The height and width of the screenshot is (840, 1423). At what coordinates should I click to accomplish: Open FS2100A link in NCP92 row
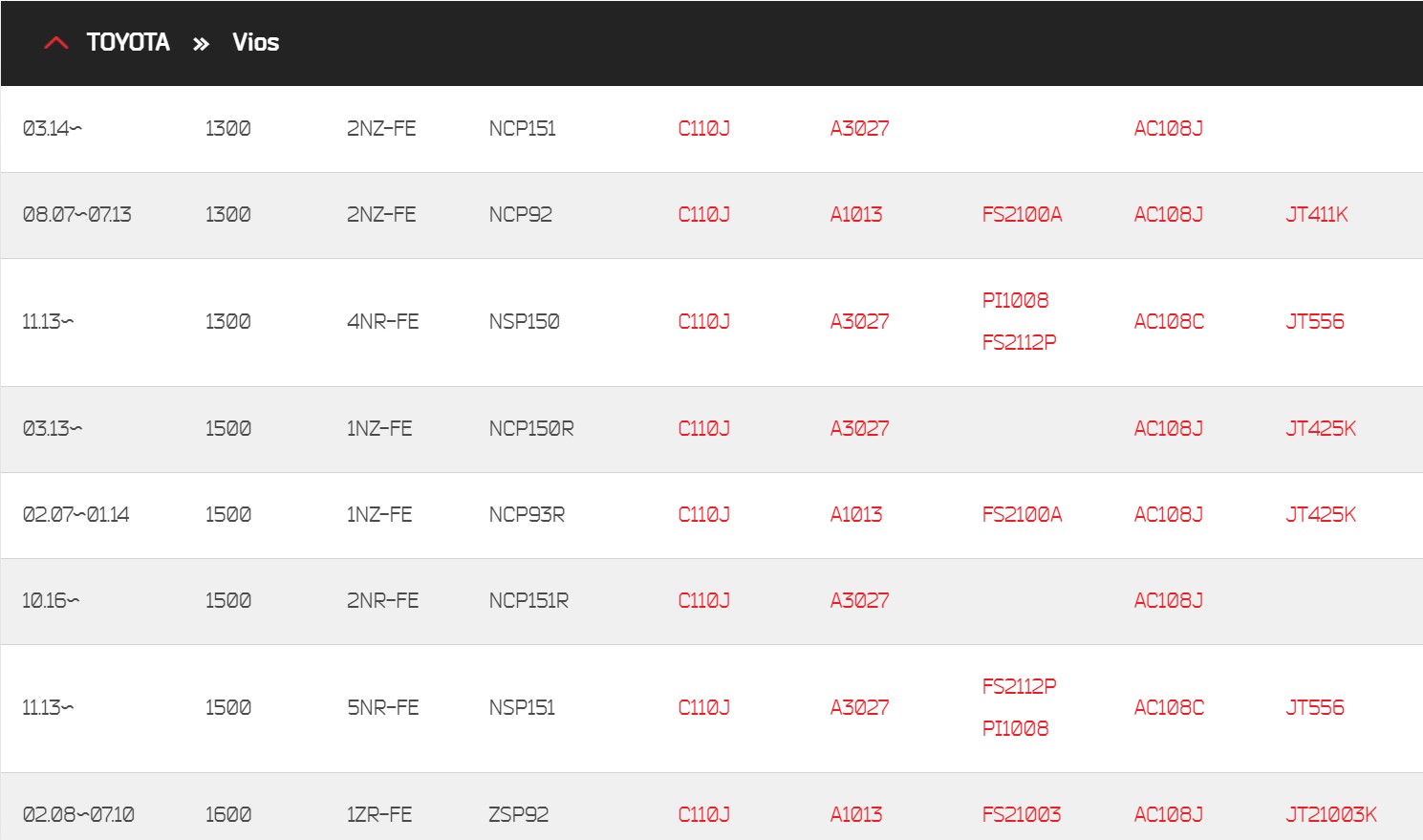click(1022, 215)
